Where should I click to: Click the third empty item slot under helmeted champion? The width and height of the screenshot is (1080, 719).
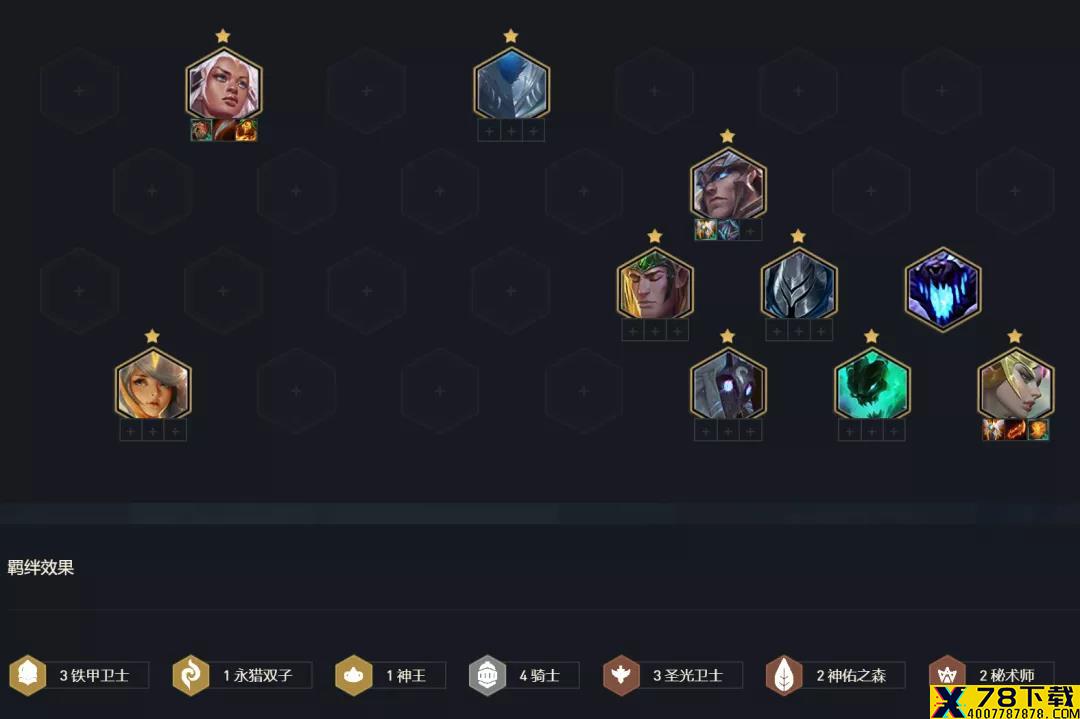coord(751,230)
